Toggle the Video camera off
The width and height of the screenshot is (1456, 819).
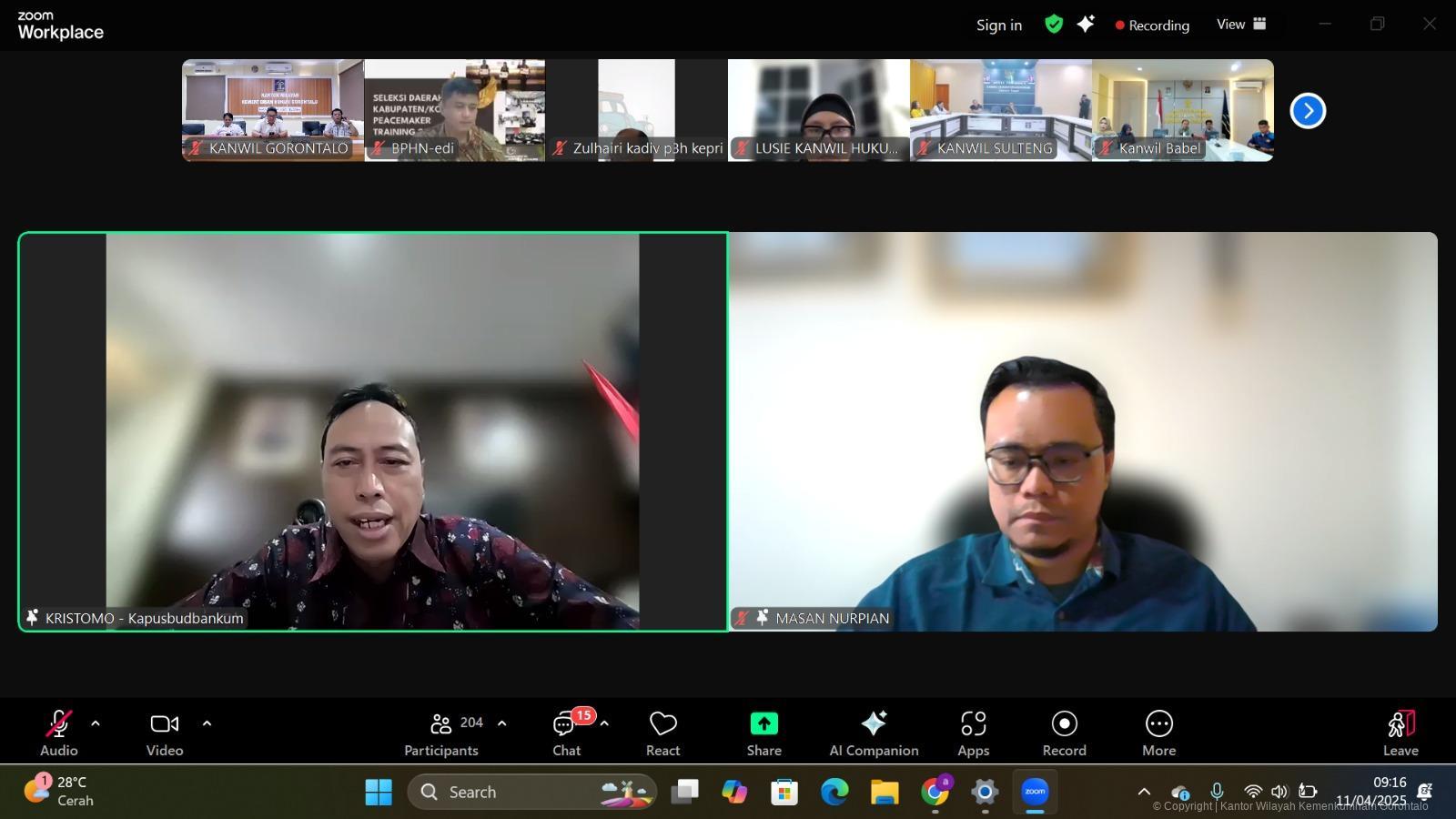pyautogui.click(x=165, y=733)
